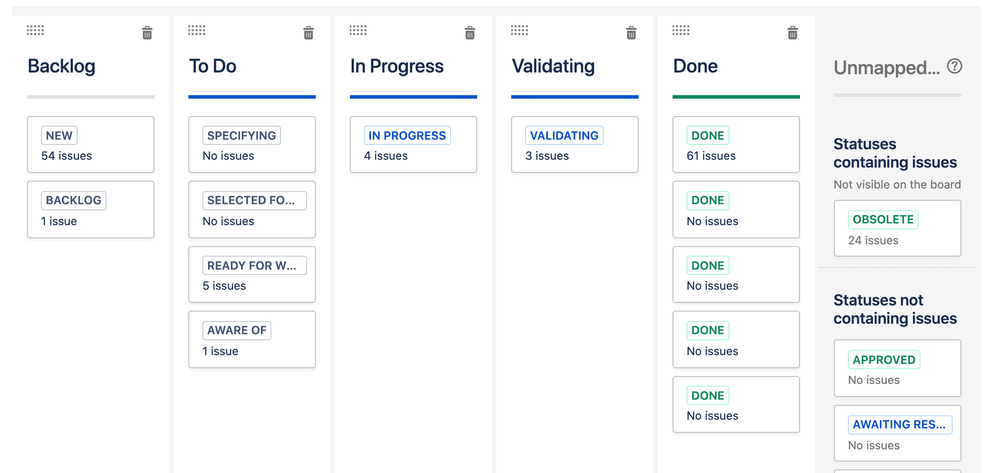The image size is (998, 473).
Task: Click the drag handle on the Validating column
Action: point(519,30)
